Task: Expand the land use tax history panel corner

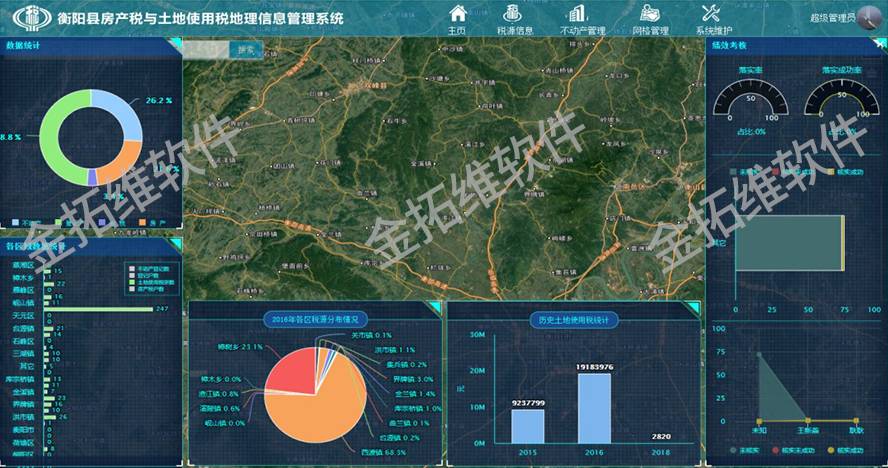Action: (x=695, y=308)
